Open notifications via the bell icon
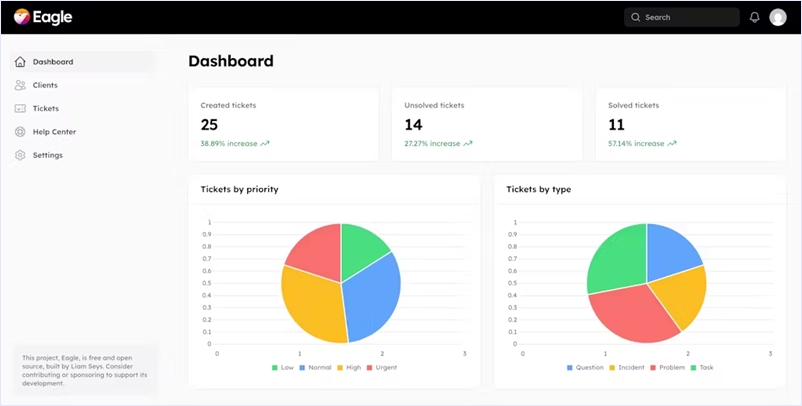Image resolution: width=802 pixels, height=406 pixels. [754, 17]
